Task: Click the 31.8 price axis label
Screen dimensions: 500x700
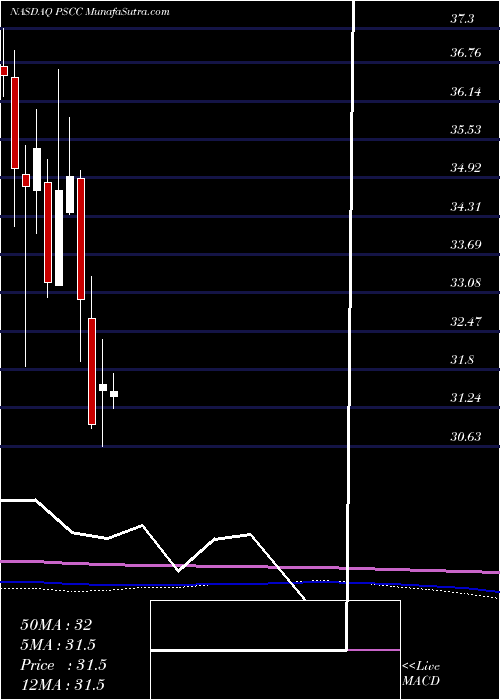Action: 462,360
